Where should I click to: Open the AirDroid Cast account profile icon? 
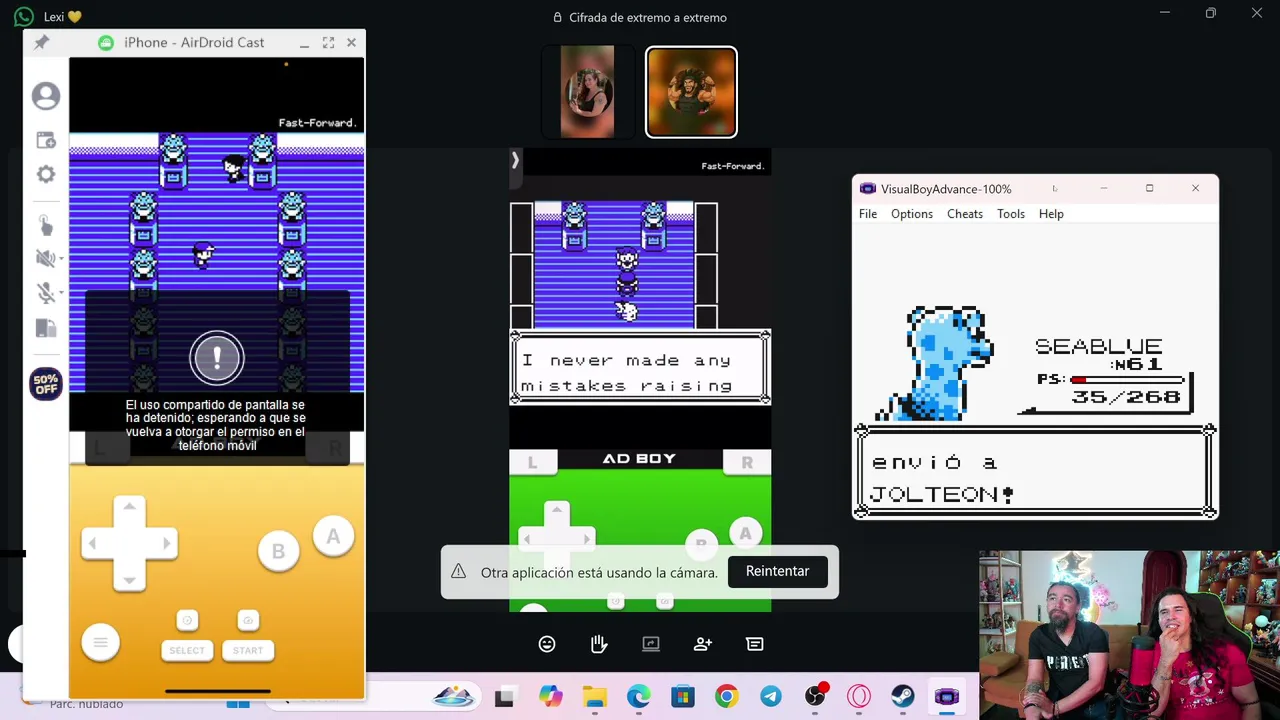46,96
